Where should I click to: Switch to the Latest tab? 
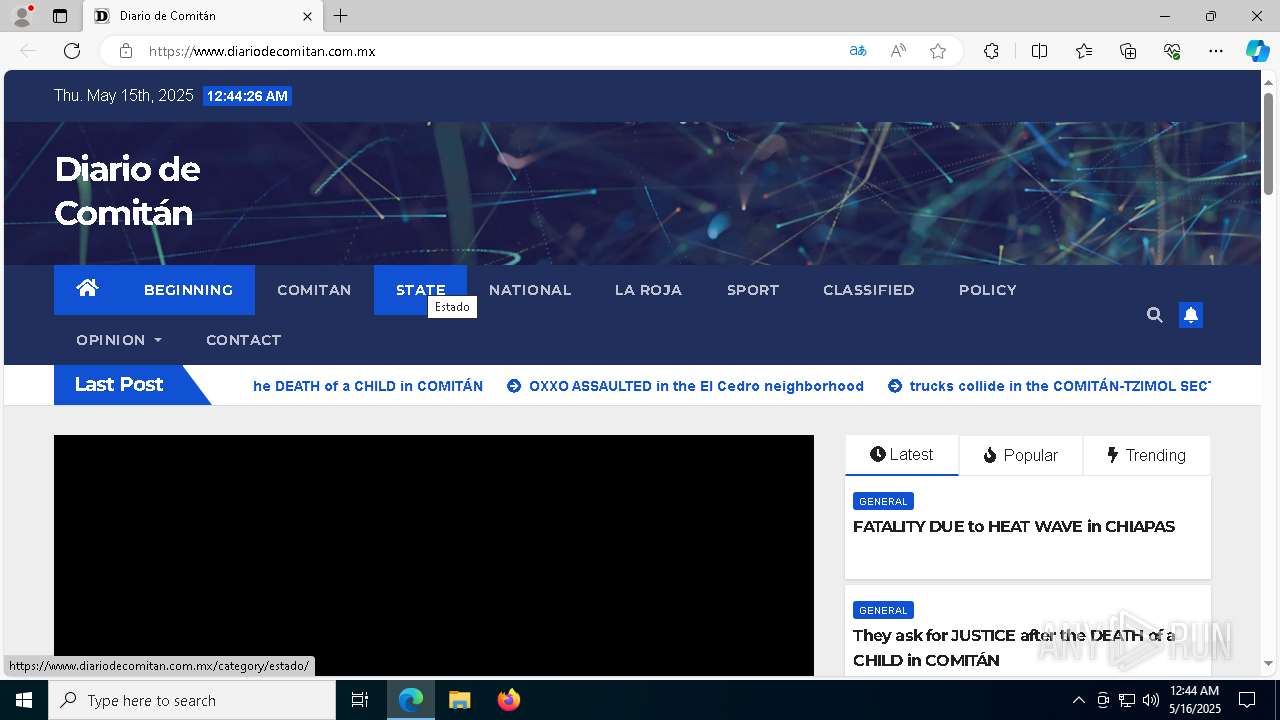click(x=902, y=455)
